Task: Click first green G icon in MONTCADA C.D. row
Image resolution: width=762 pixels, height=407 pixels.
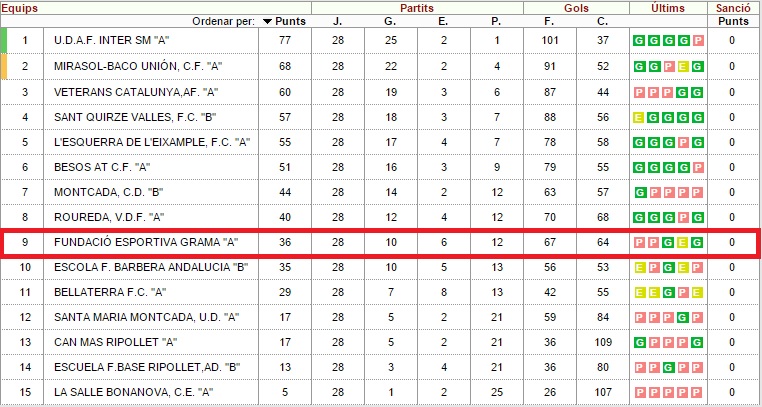Action: click(641, 193)
